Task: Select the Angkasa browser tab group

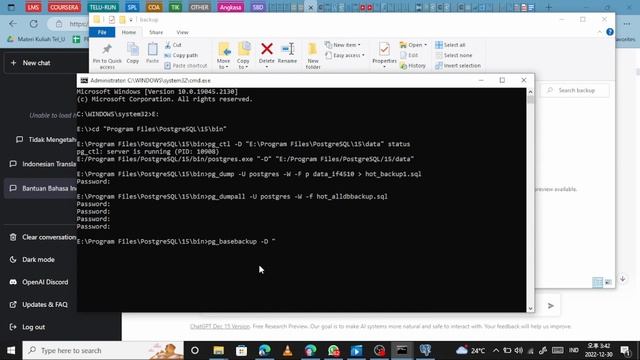Action: [x=230, y=7]
